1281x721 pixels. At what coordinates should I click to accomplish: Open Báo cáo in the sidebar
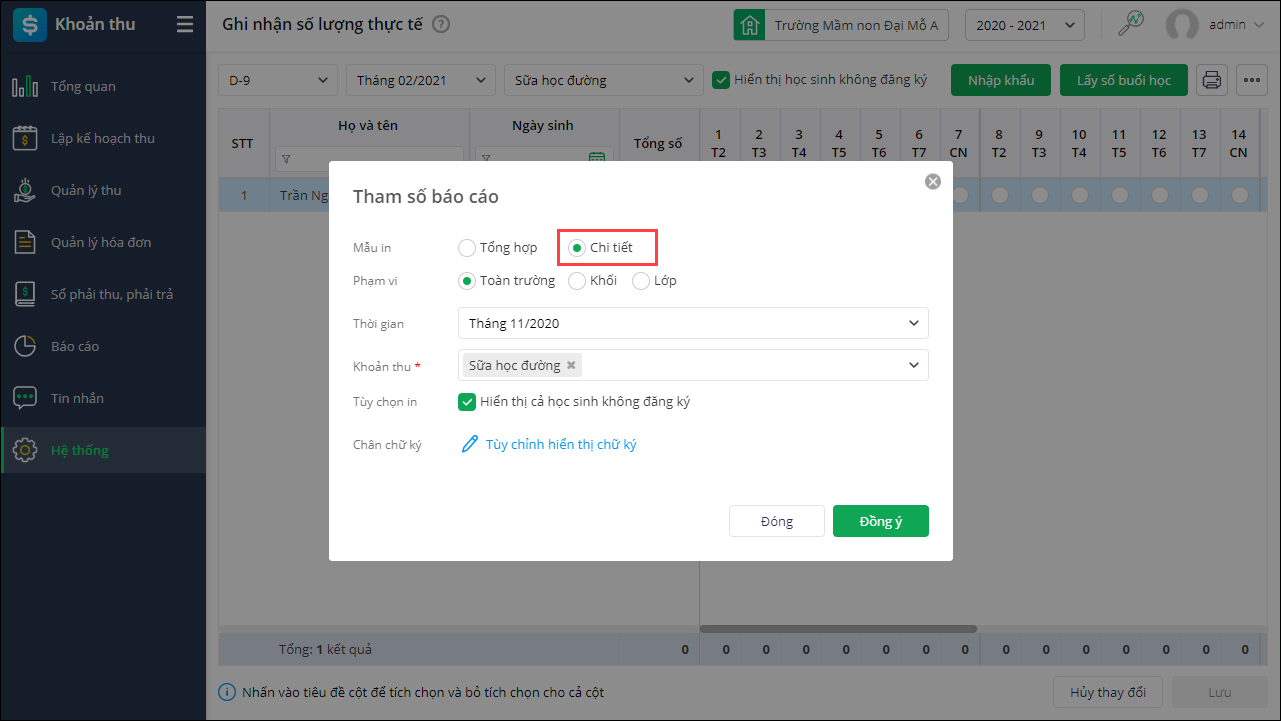point(75,346)
